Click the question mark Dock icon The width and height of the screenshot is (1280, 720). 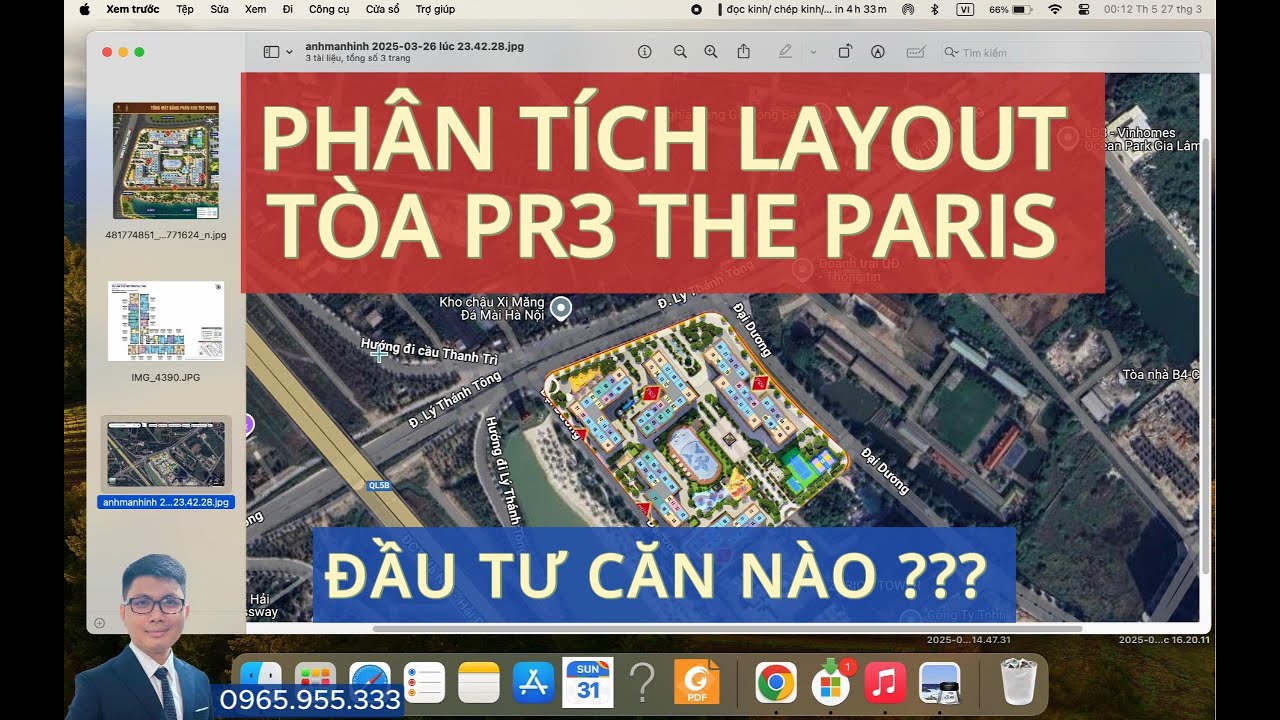coord(643,683)
